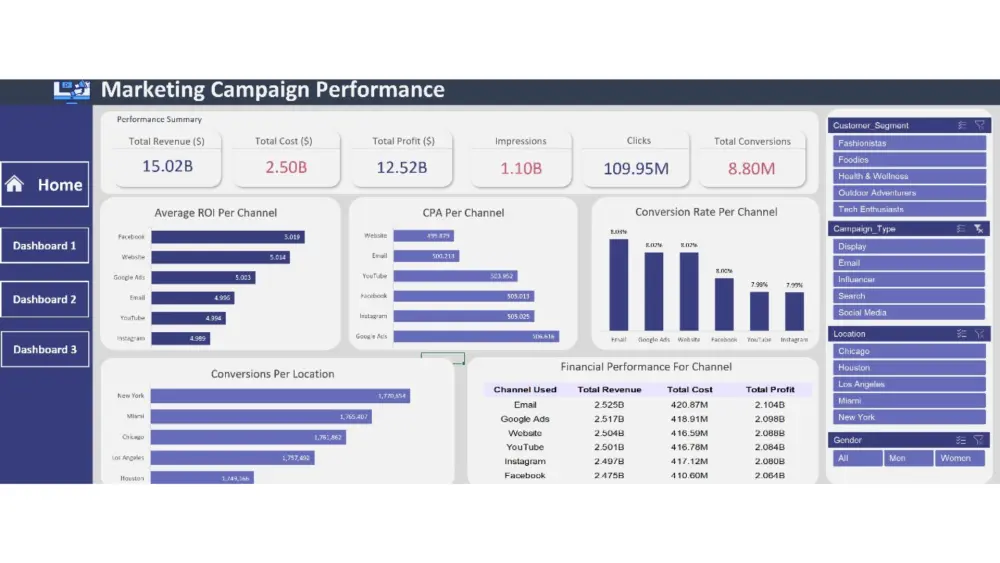This screenshot has width=1000, height=563.
Task: Clear the Campaign_Type slicer filter
Action: 979,229
